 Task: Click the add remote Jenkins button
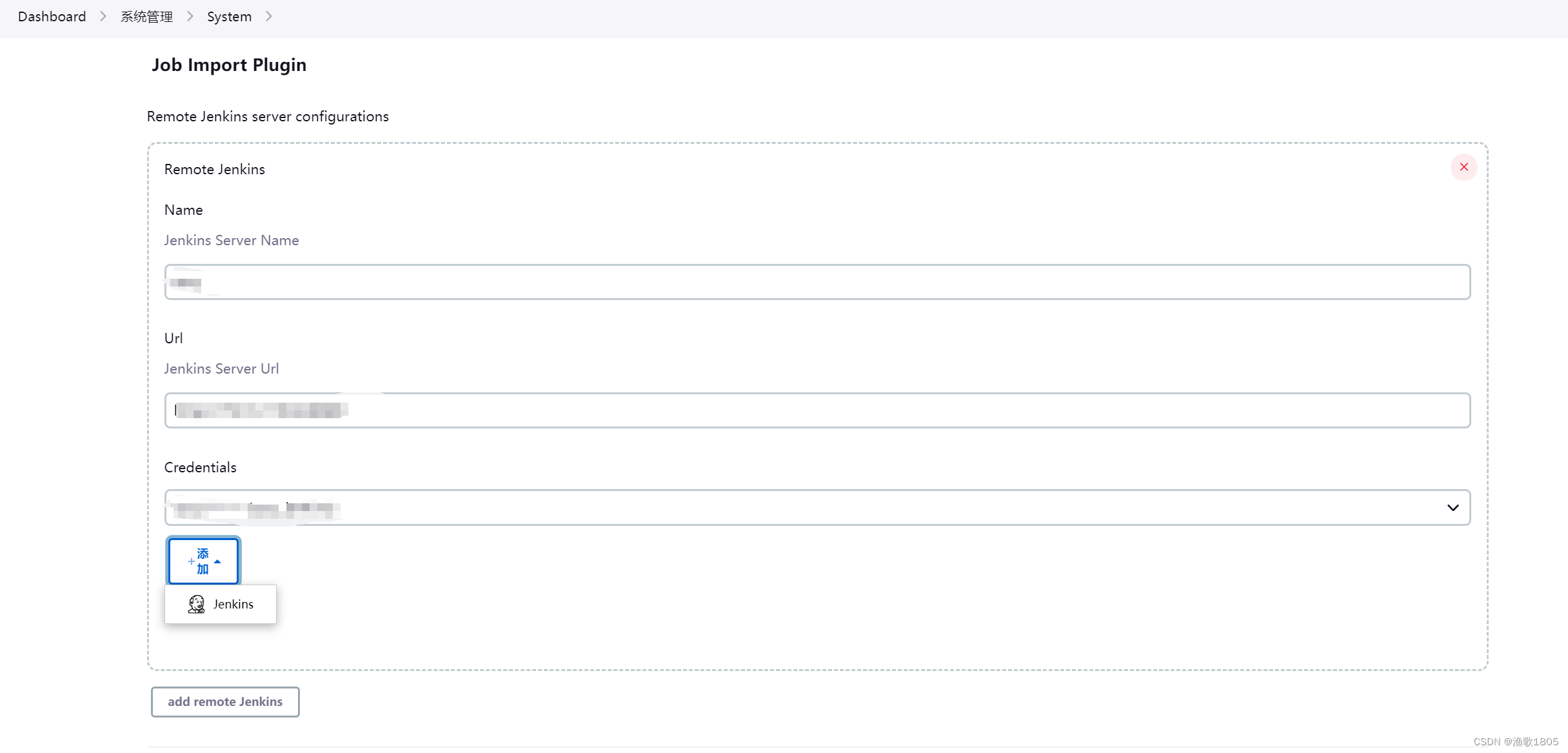tap(224, 701)
